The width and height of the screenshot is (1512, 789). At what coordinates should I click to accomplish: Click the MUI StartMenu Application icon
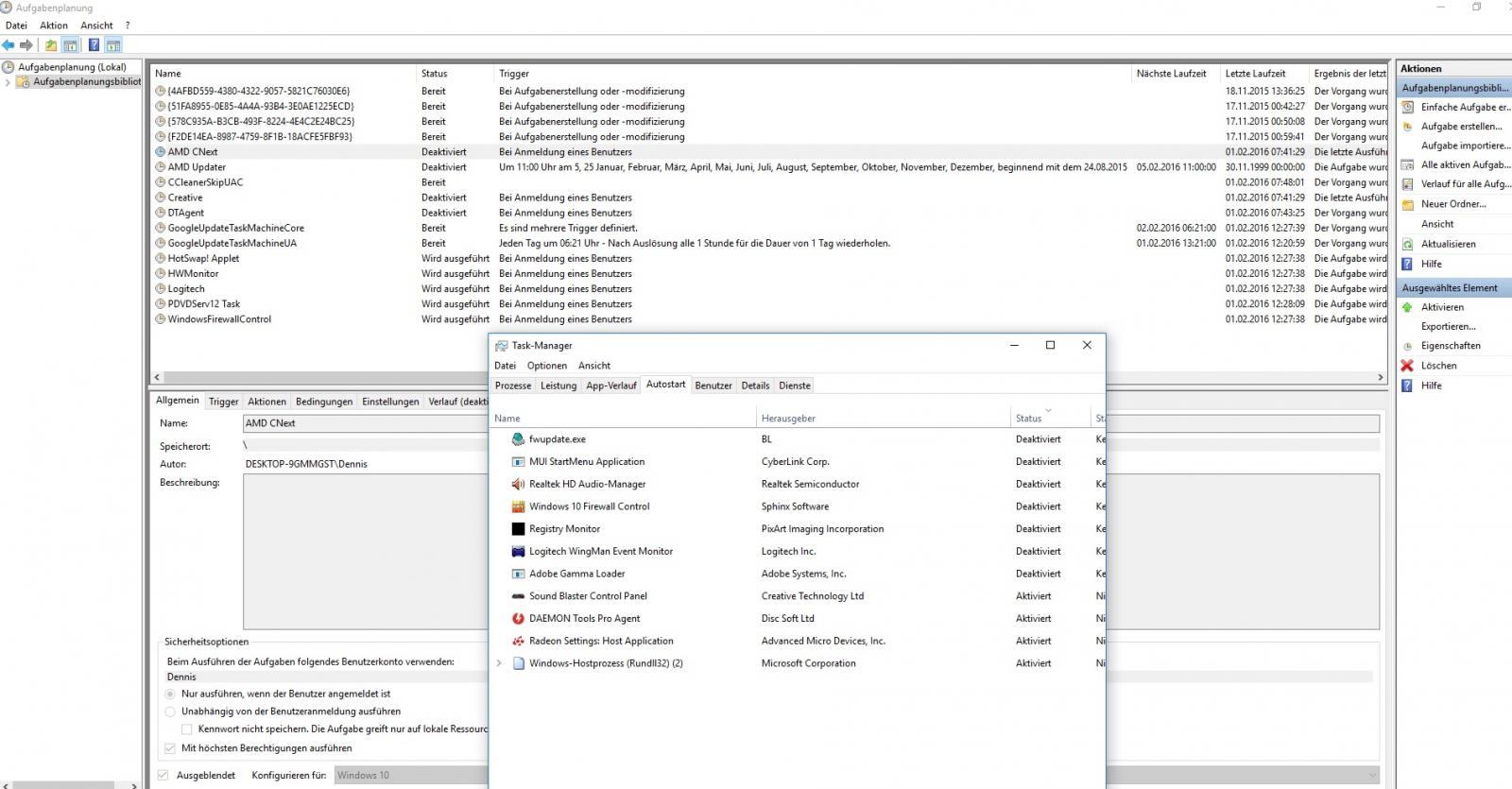518,462
